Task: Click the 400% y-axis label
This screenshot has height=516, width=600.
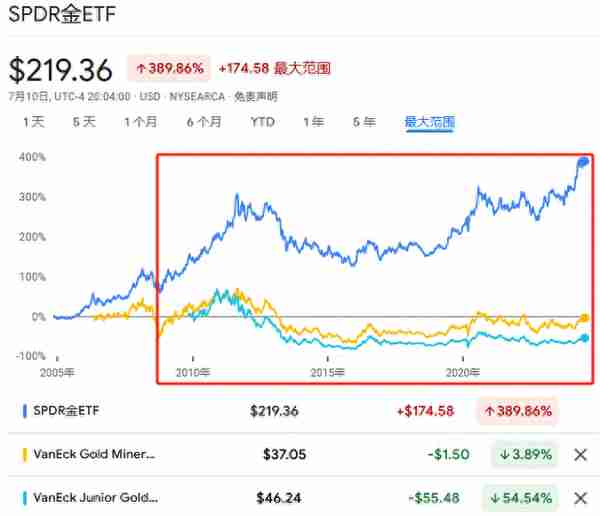Action: [x=32, y=157]
